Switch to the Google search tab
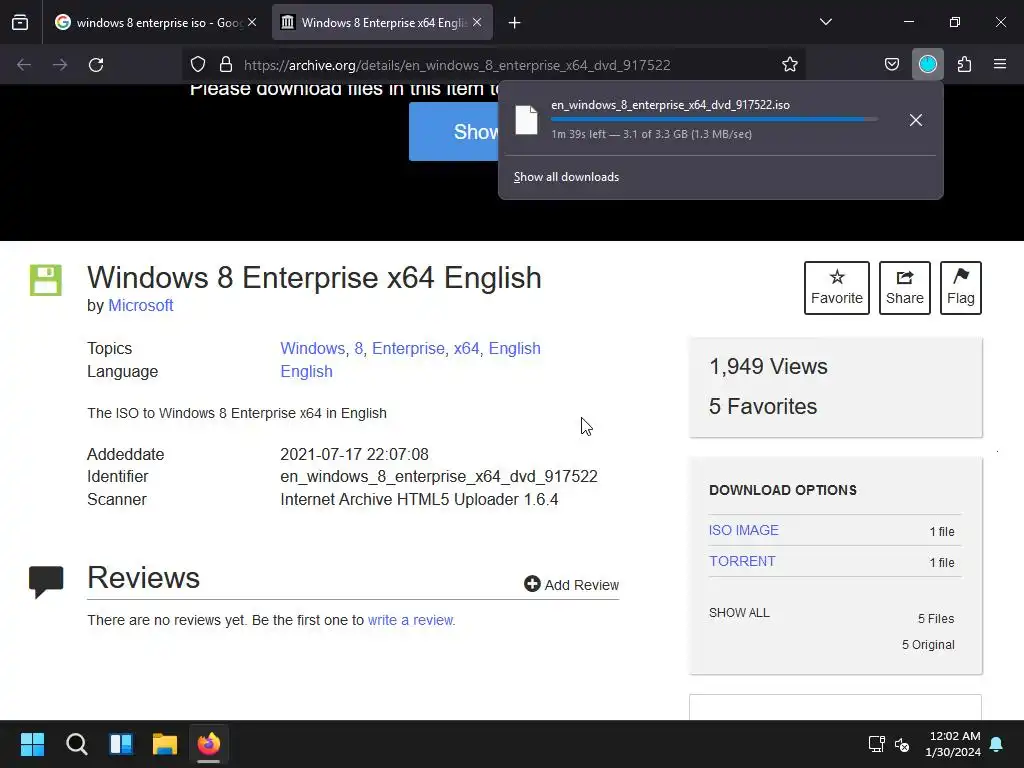Viewport: 1024px width, 768px height. (155, 22)
